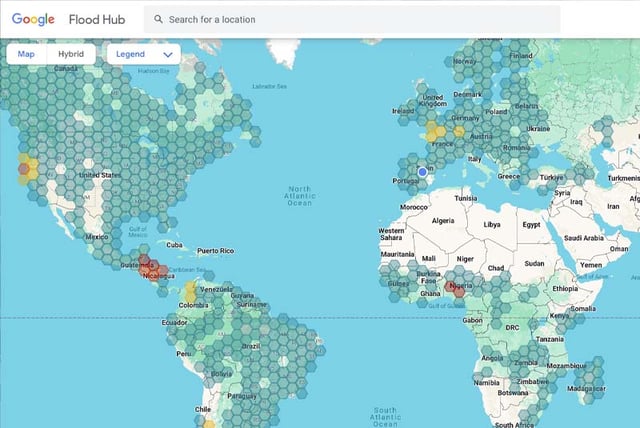Click the Romania map label
Image resolution: width=640 pixels, height=428 pixels.
click(x=516, y=148)
